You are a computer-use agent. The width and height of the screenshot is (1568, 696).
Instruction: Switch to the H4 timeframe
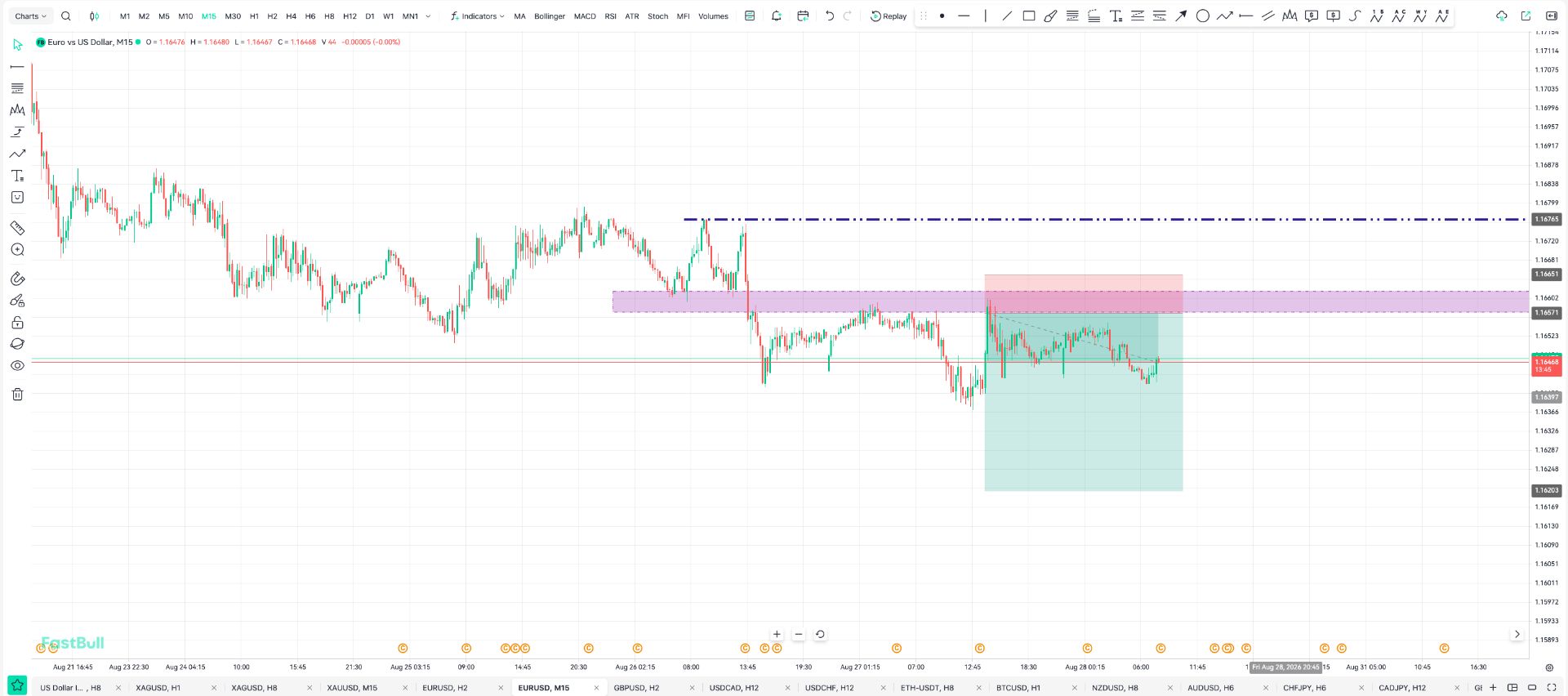[x=292, y=16]
